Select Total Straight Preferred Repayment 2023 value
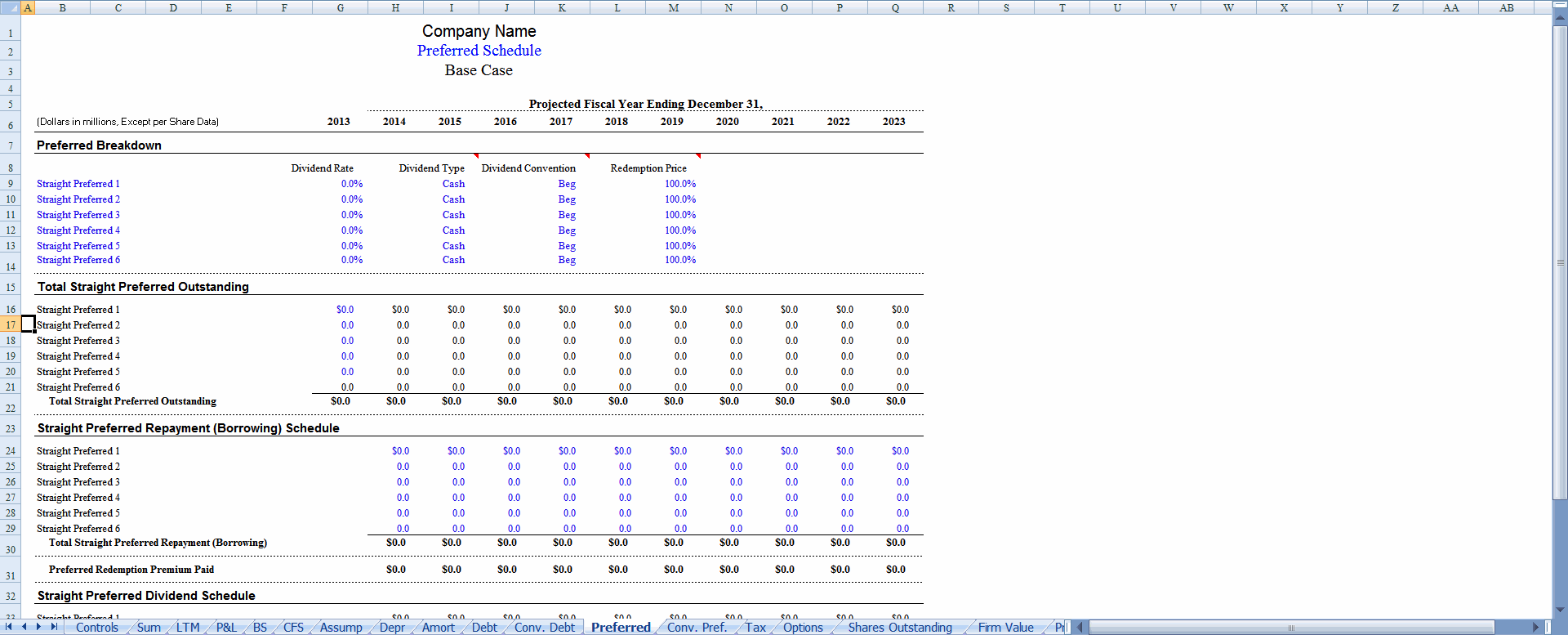 click(896, 543)
